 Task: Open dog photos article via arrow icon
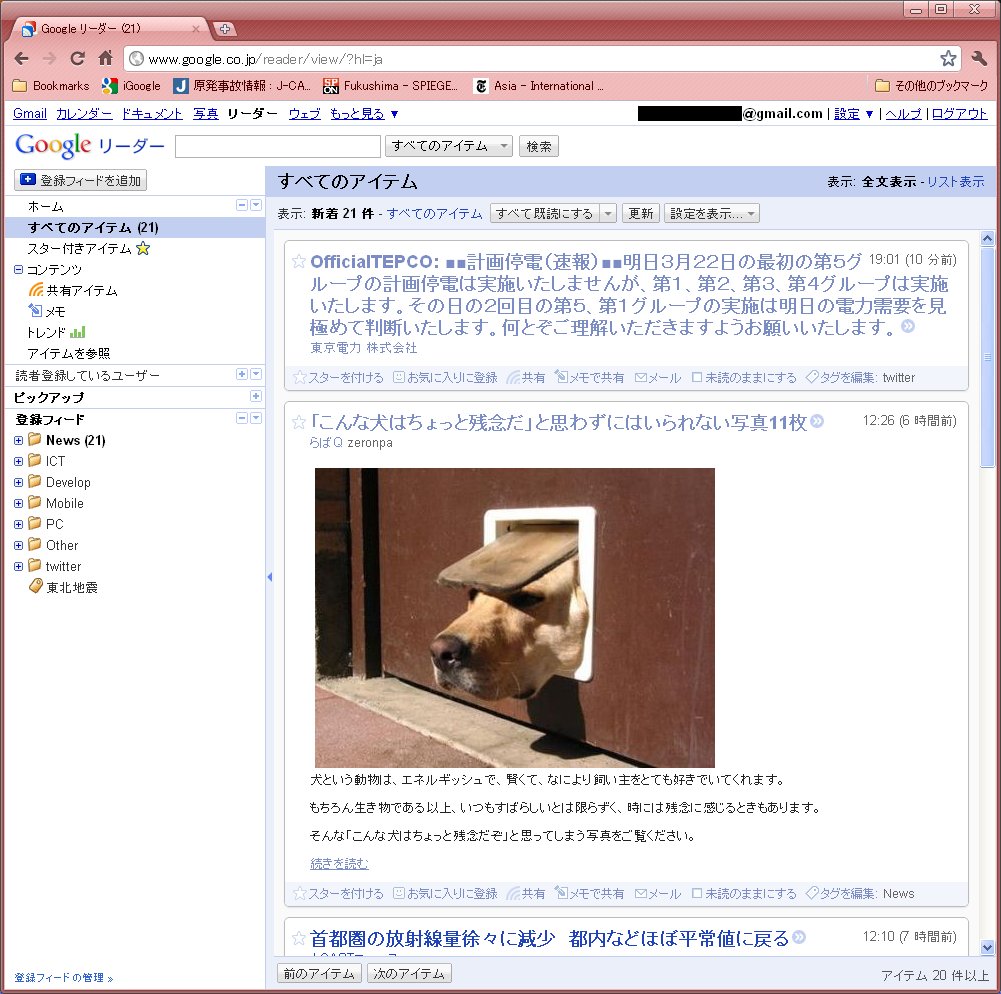[817, 421]
